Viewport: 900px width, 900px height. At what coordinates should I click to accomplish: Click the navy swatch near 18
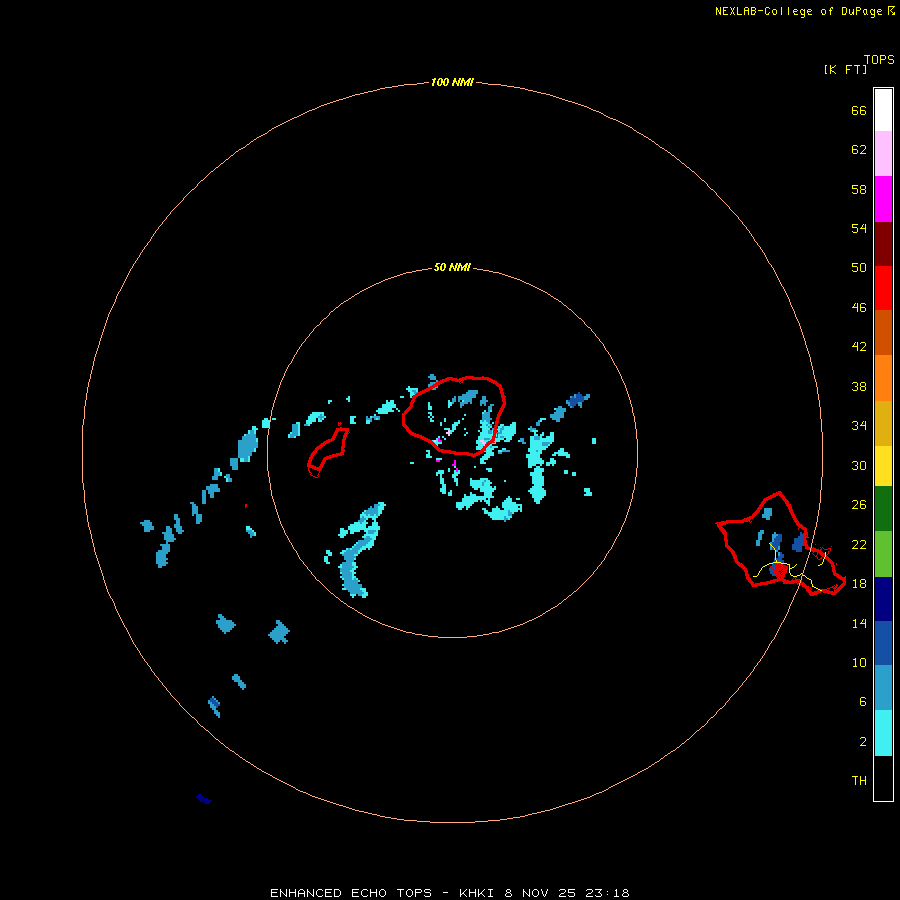point(883,599)
